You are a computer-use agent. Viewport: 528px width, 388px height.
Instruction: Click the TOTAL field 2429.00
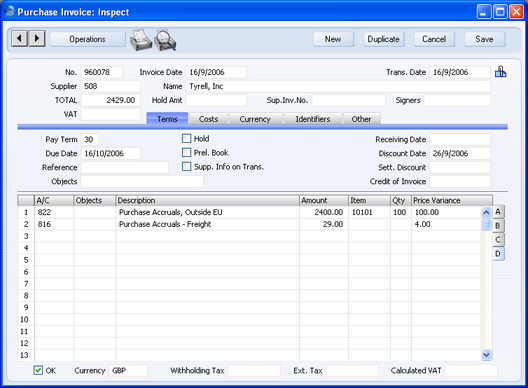(110, 100)
